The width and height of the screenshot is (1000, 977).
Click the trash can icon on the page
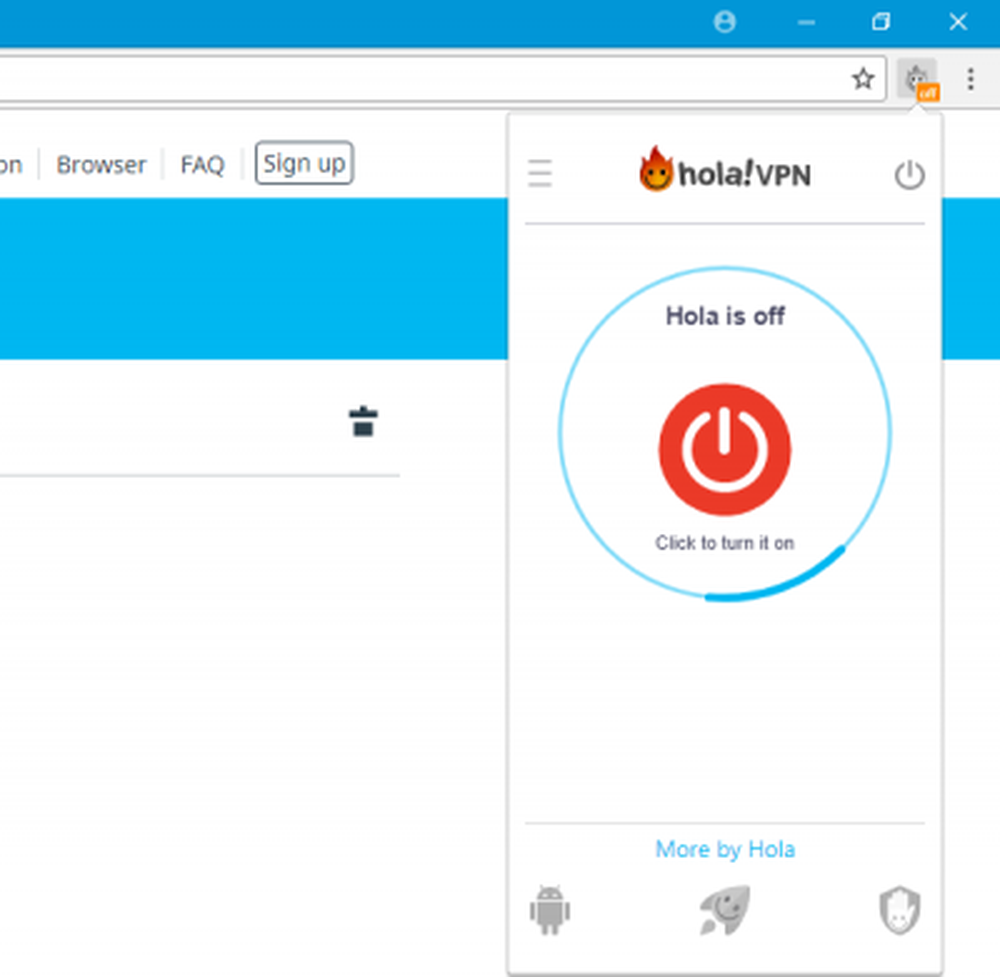point(363,421)
